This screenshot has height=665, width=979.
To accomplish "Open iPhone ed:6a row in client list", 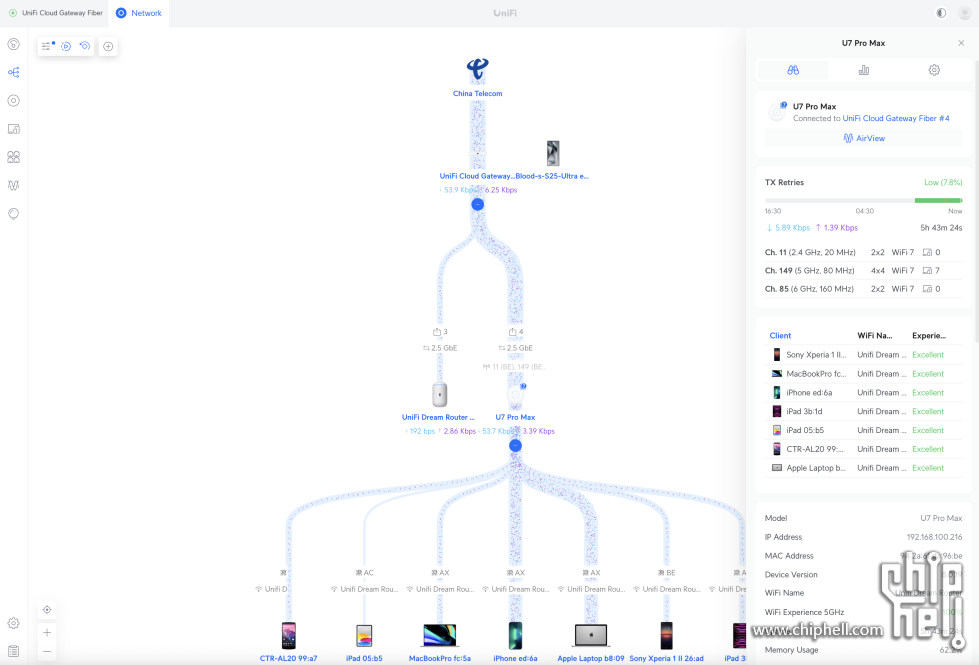I will point(863,392).
